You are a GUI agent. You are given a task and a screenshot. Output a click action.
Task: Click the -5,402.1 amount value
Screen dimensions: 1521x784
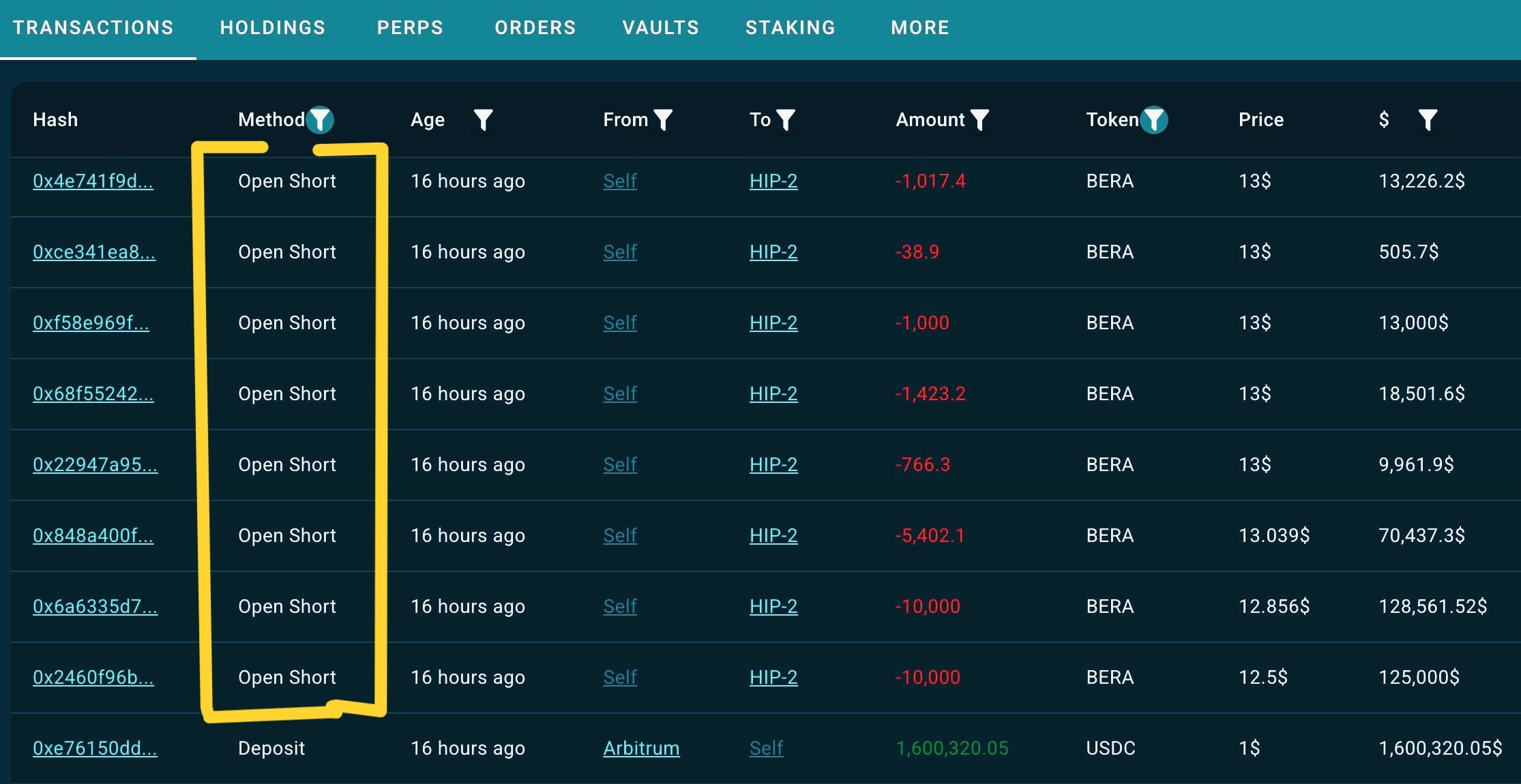pyautogui.click(x=930, y=536)
